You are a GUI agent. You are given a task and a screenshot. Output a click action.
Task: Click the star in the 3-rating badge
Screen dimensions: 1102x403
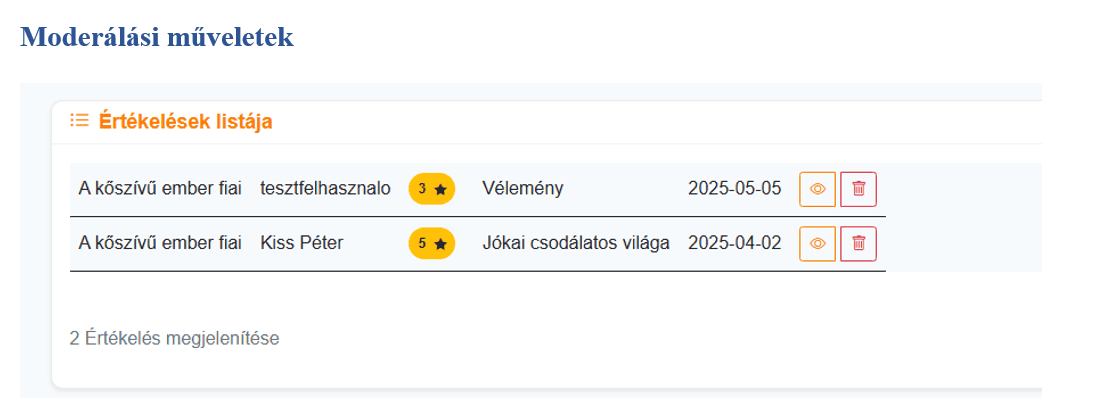[x=440, y=189]
